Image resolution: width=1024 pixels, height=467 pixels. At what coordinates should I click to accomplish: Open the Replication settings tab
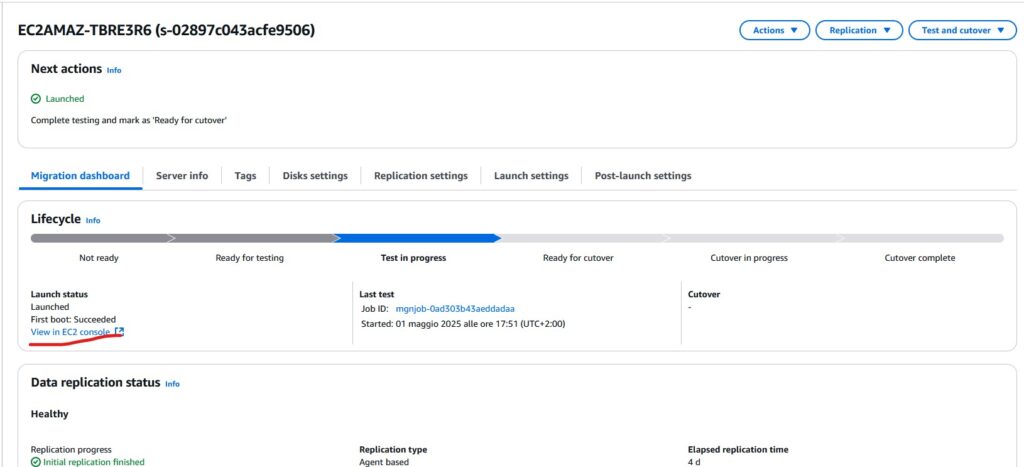coord(421,176)
